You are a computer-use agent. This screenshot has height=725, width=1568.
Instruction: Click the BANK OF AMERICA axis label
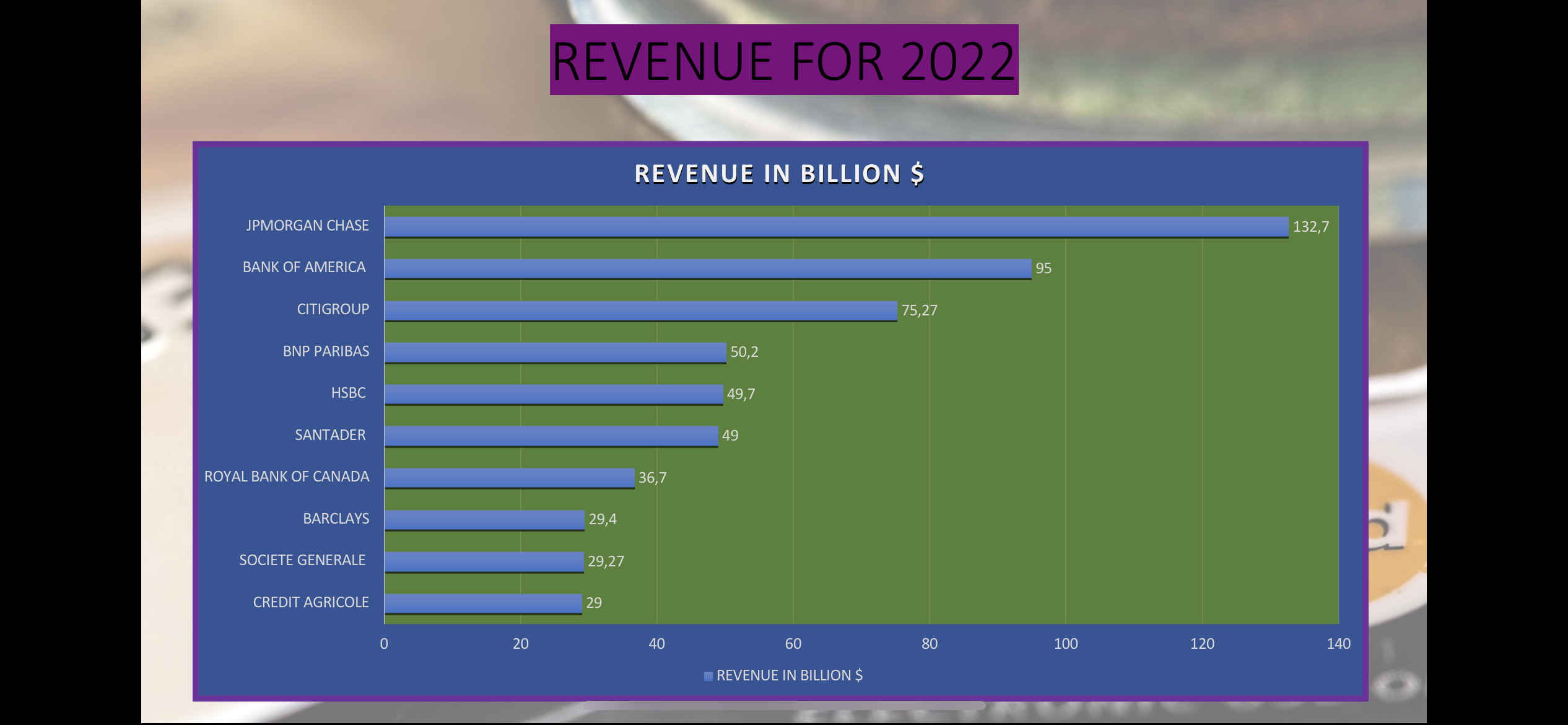[x=304, y=267]
